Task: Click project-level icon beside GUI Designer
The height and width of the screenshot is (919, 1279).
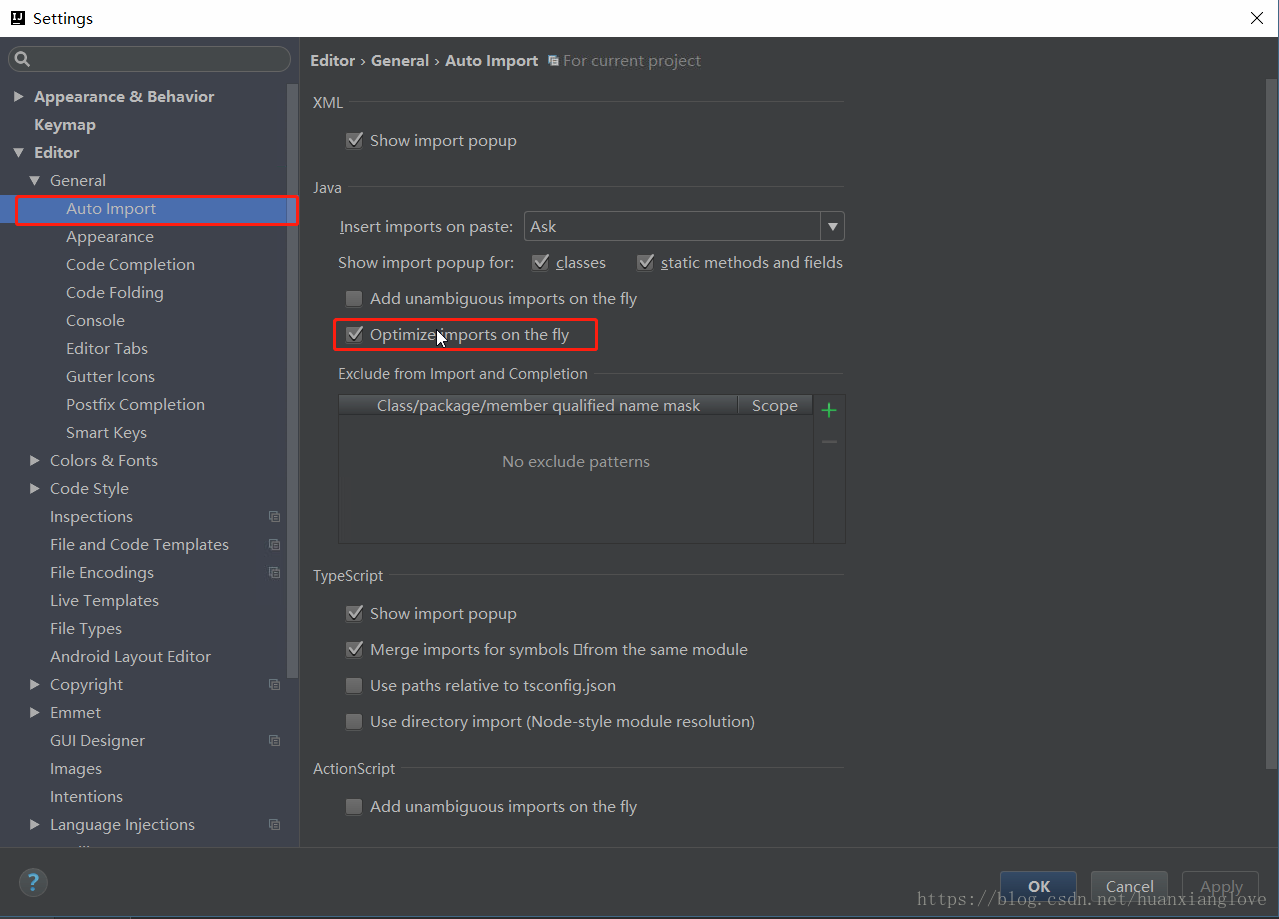Action: [x=274, y=741]
